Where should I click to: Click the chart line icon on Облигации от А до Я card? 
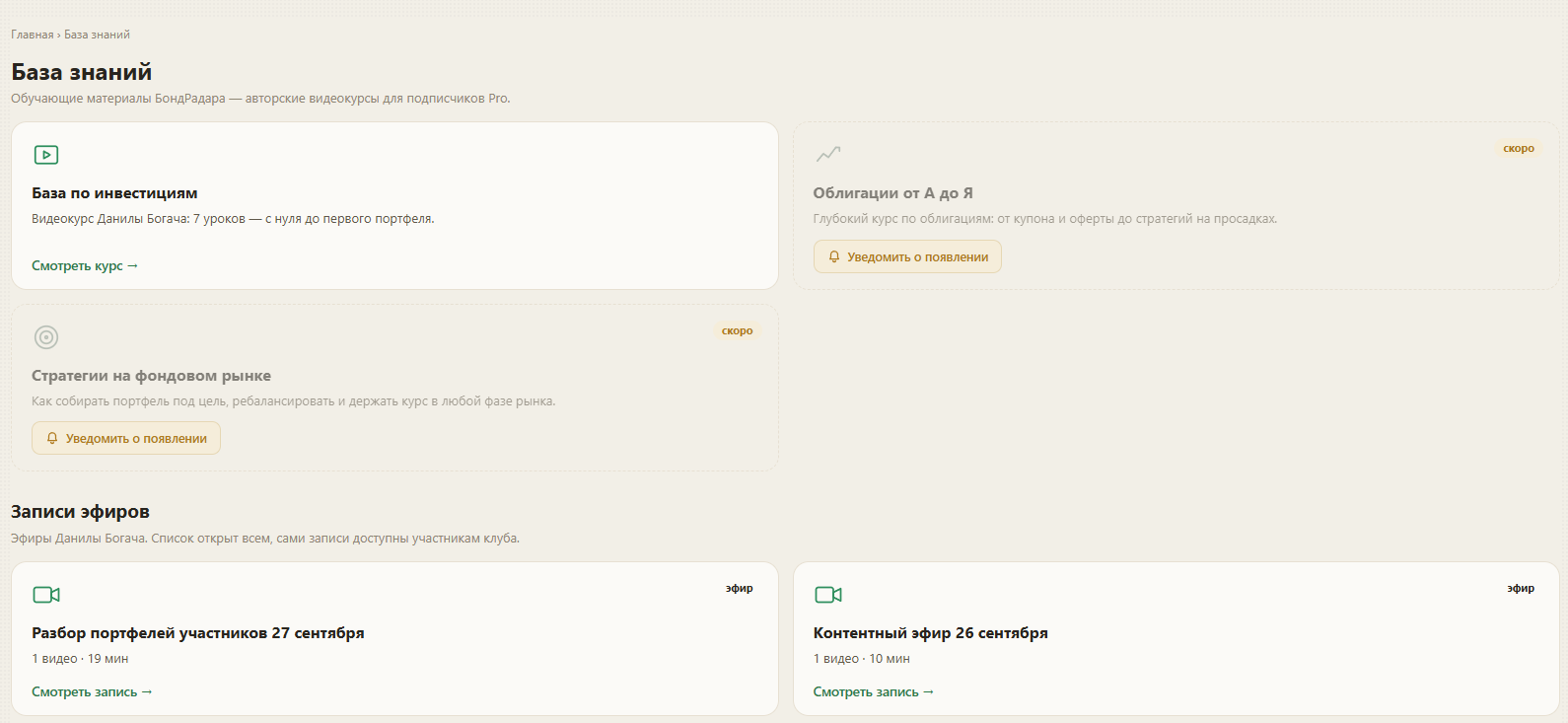(x=828, y=154)
